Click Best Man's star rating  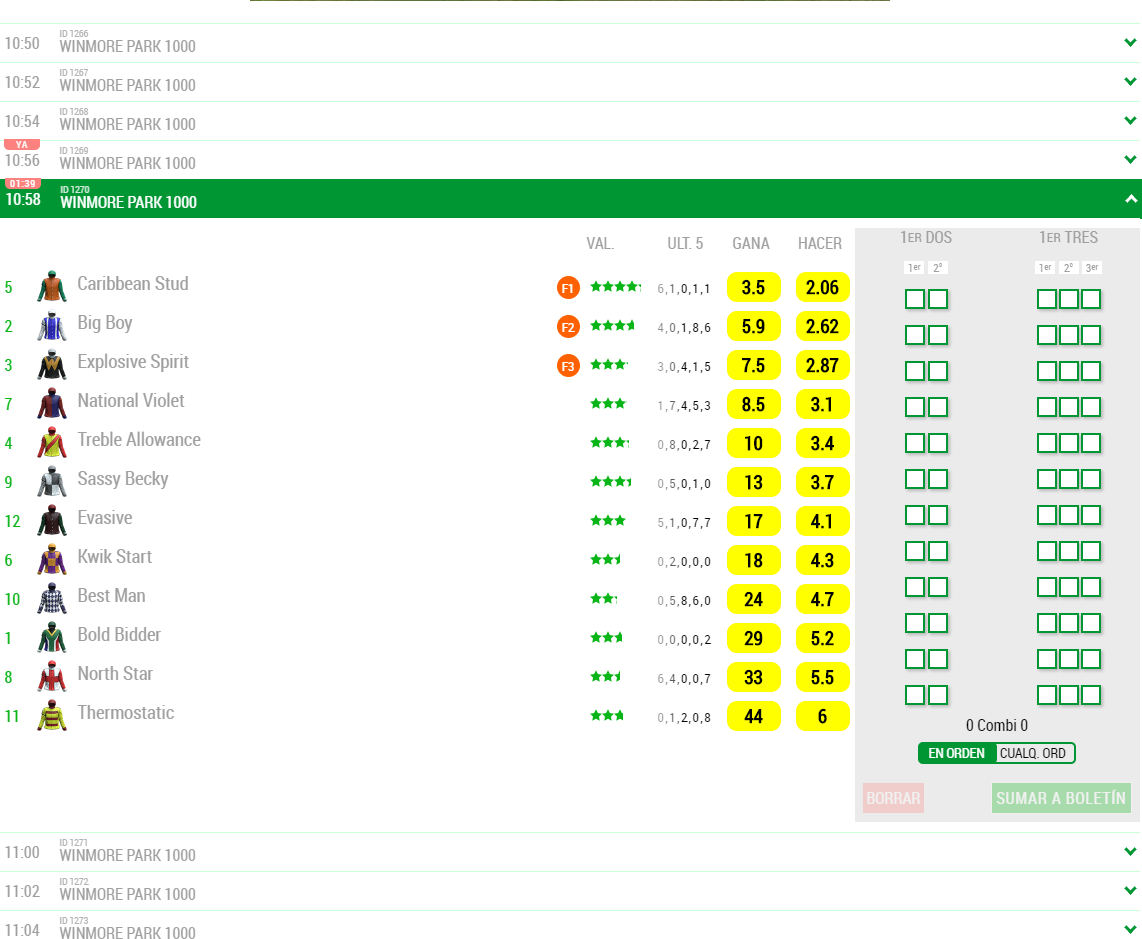tap(604, 598)
